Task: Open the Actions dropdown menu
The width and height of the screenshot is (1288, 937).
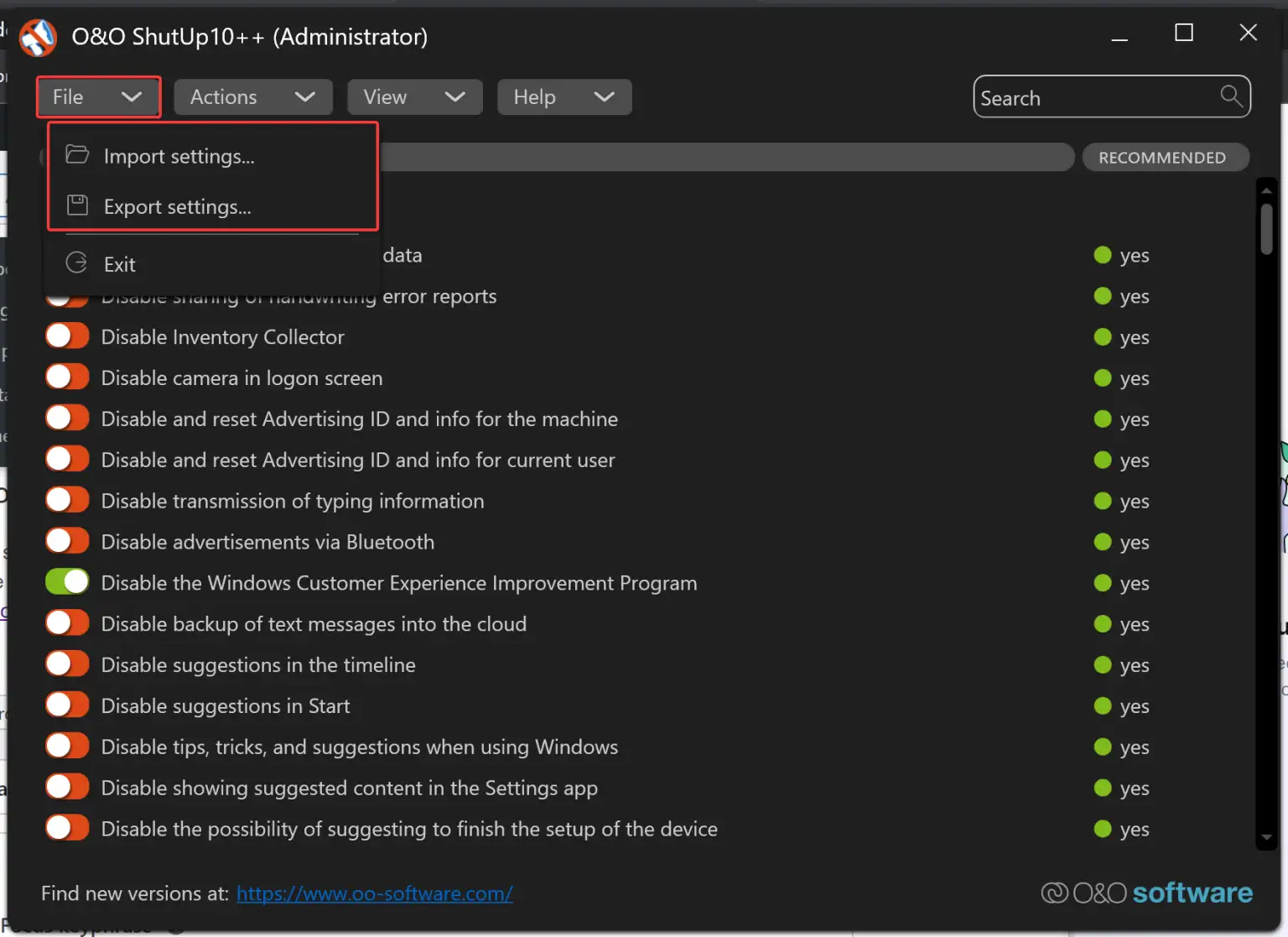Action: tap(253, 97)
